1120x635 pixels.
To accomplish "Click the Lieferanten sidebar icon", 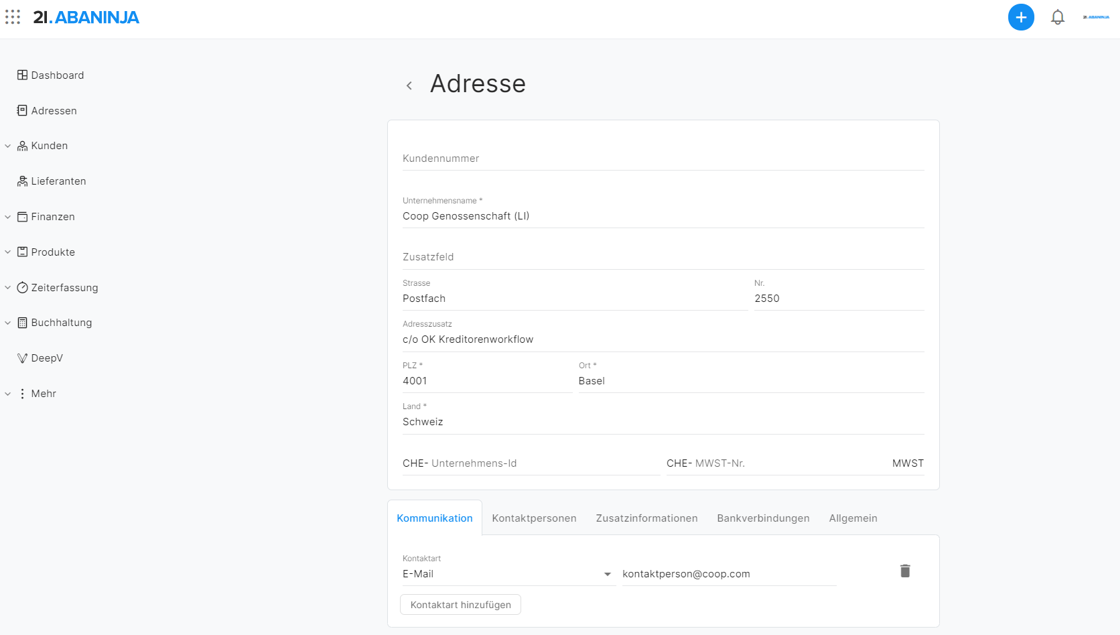I will pos(22,181).
